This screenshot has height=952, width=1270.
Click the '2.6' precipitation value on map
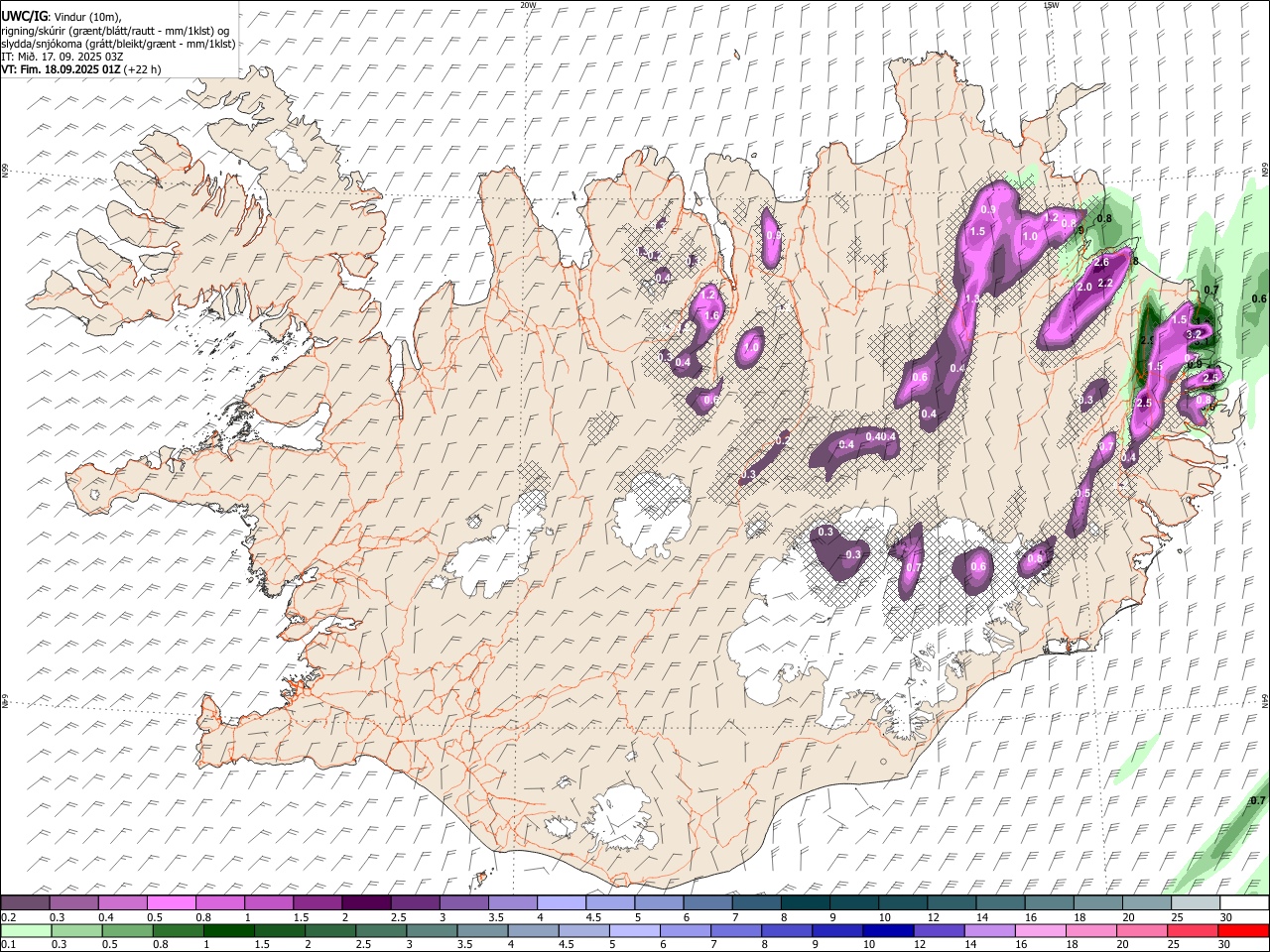coord(1100,263)
